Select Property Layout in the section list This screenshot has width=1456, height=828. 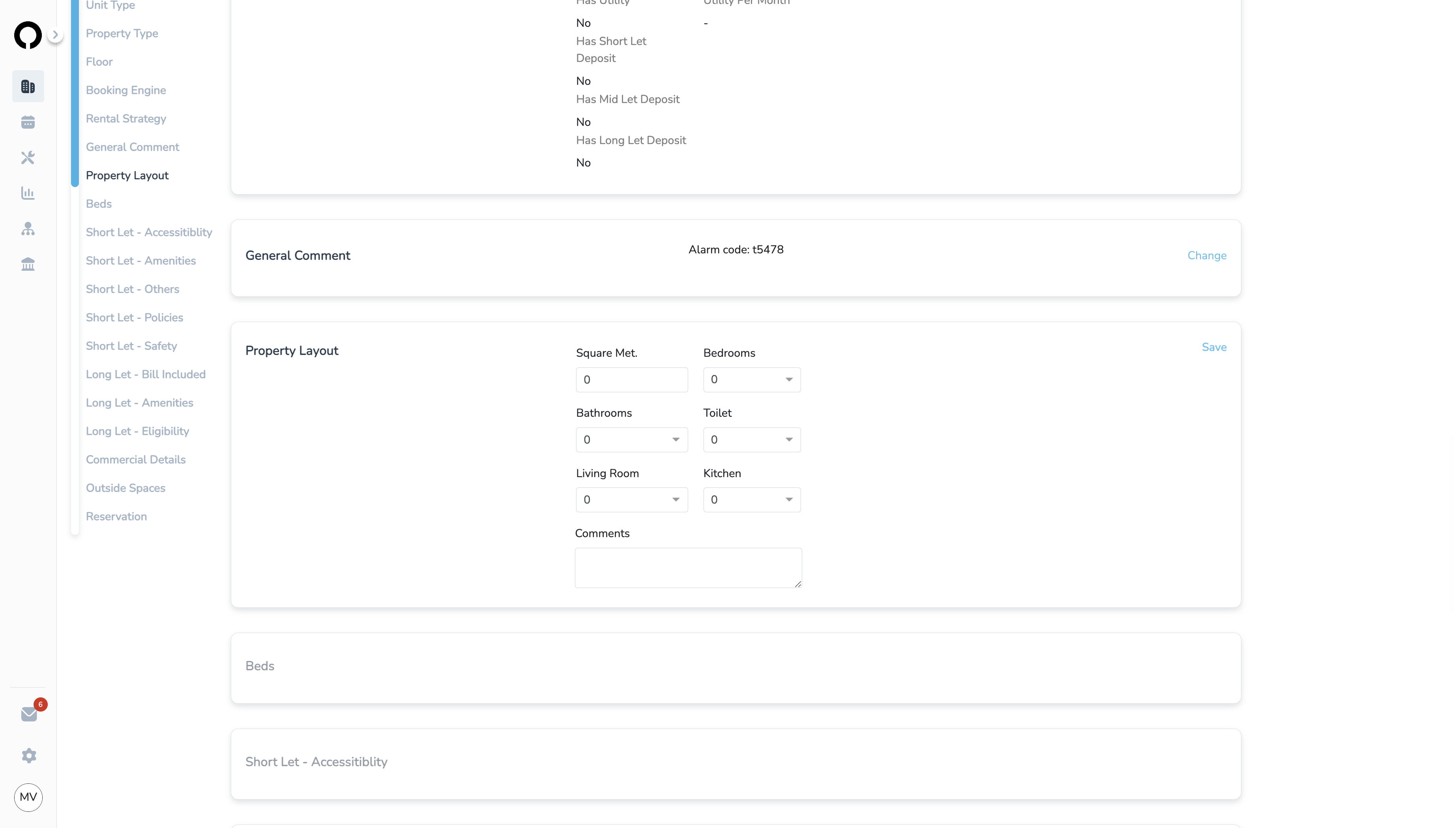point(127,176)
